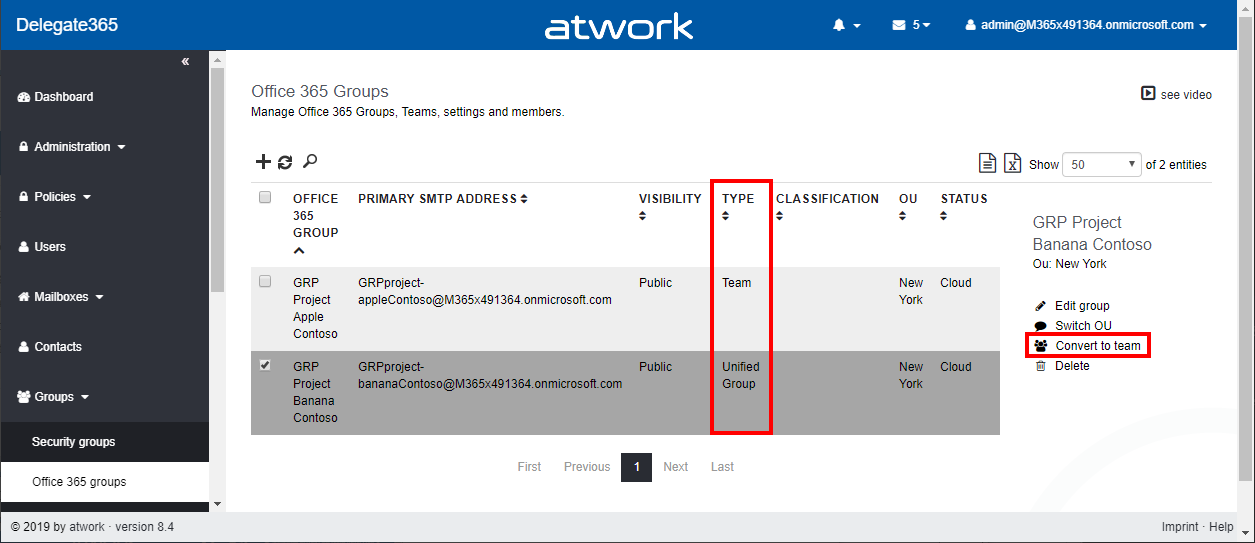Refresh the Office 365 groups list
This screenshot has width=1255, height=543.
(285, 162)
